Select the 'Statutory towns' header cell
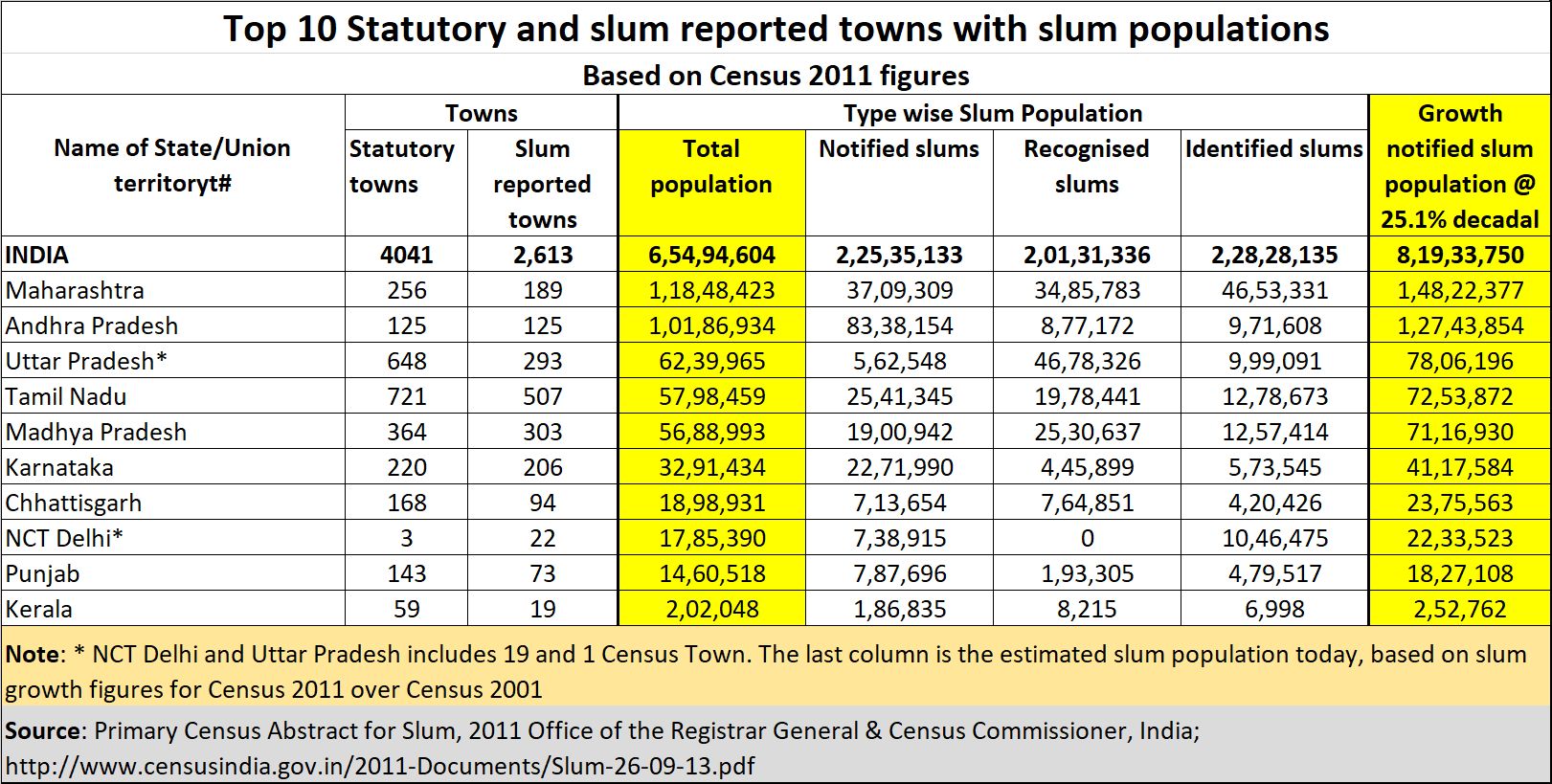The width and height of the screenshot is (1552, 784). [406, 183]
